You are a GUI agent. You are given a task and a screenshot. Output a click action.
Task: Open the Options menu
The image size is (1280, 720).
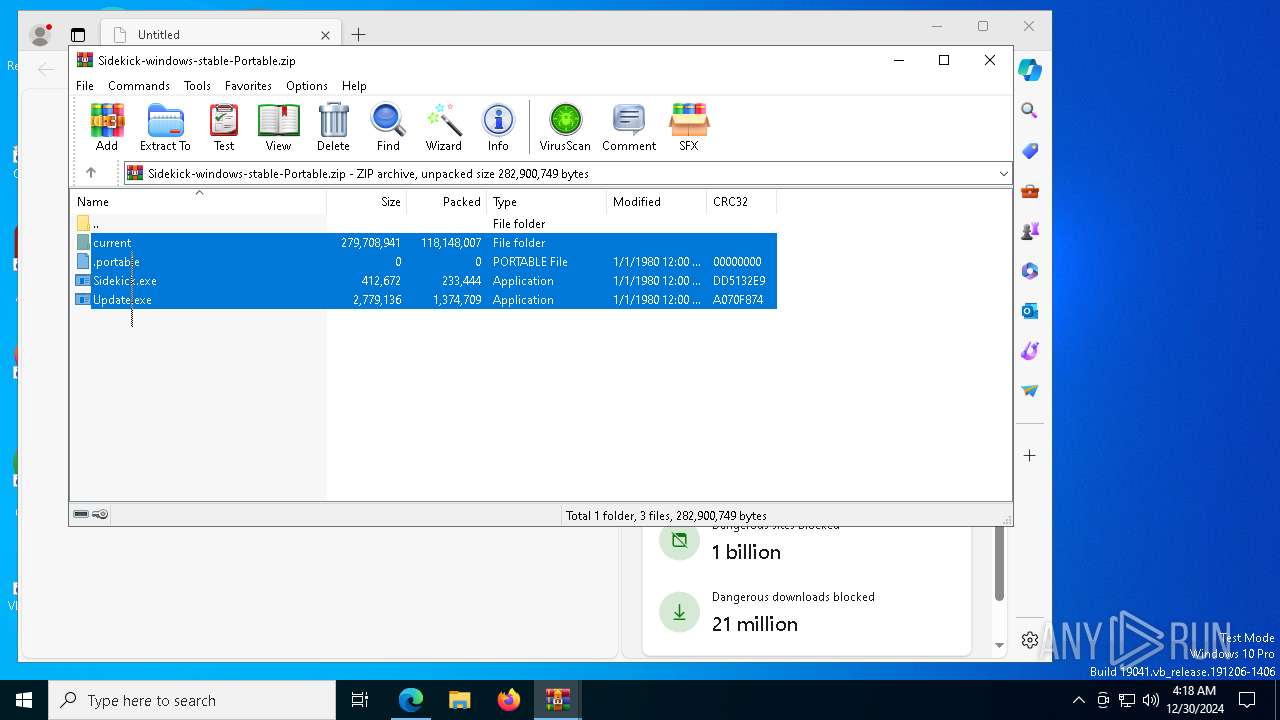pos(307,86)
